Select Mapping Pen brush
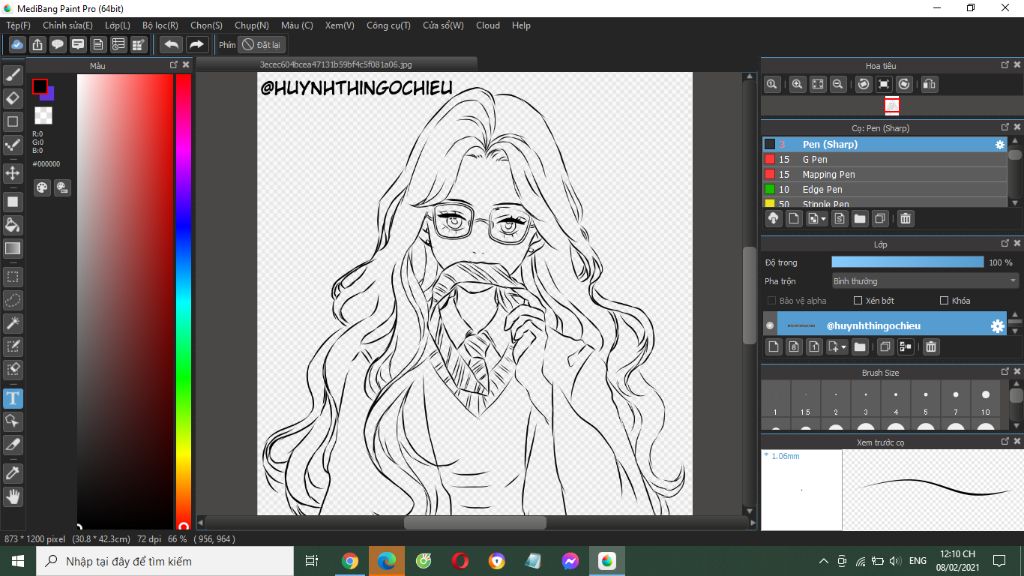The image size is (1024, 576). (x=885, y=174)
